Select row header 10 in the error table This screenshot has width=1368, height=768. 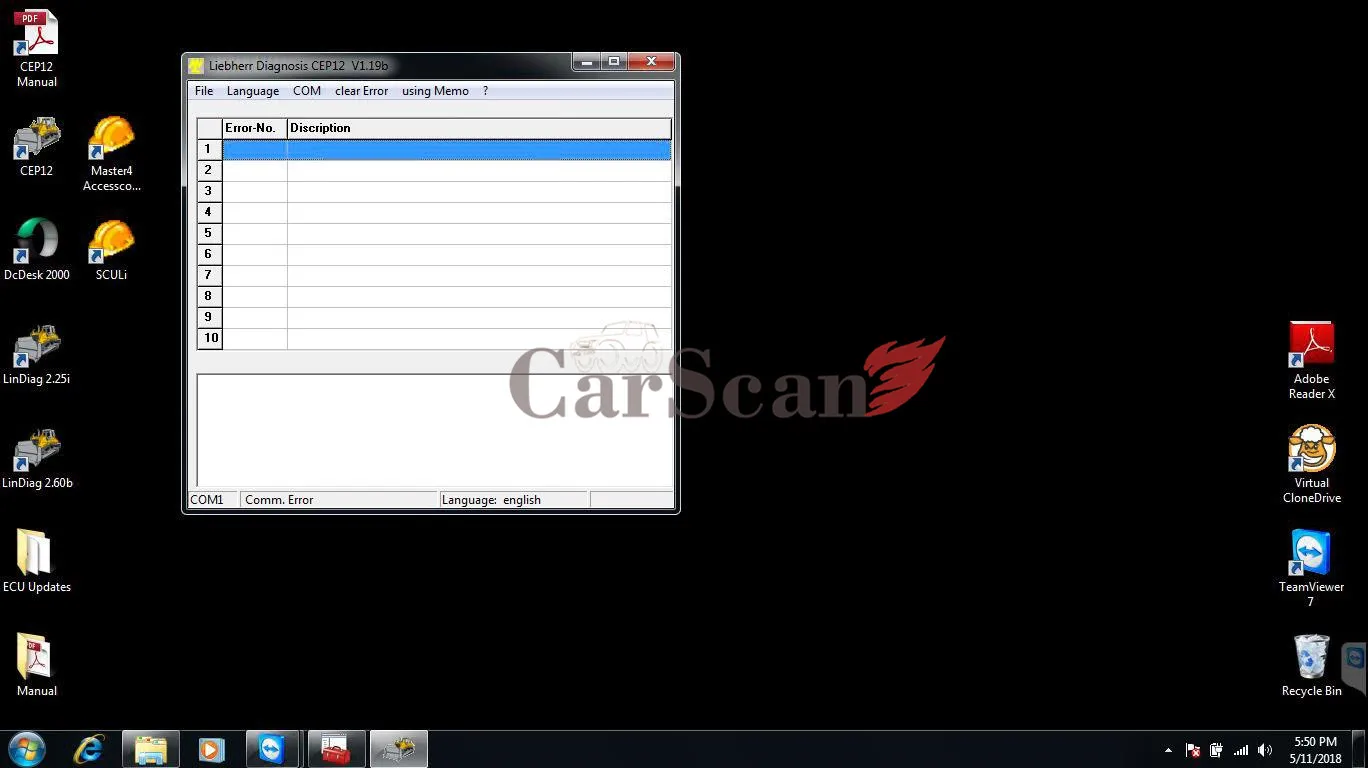tap(209, 338)
